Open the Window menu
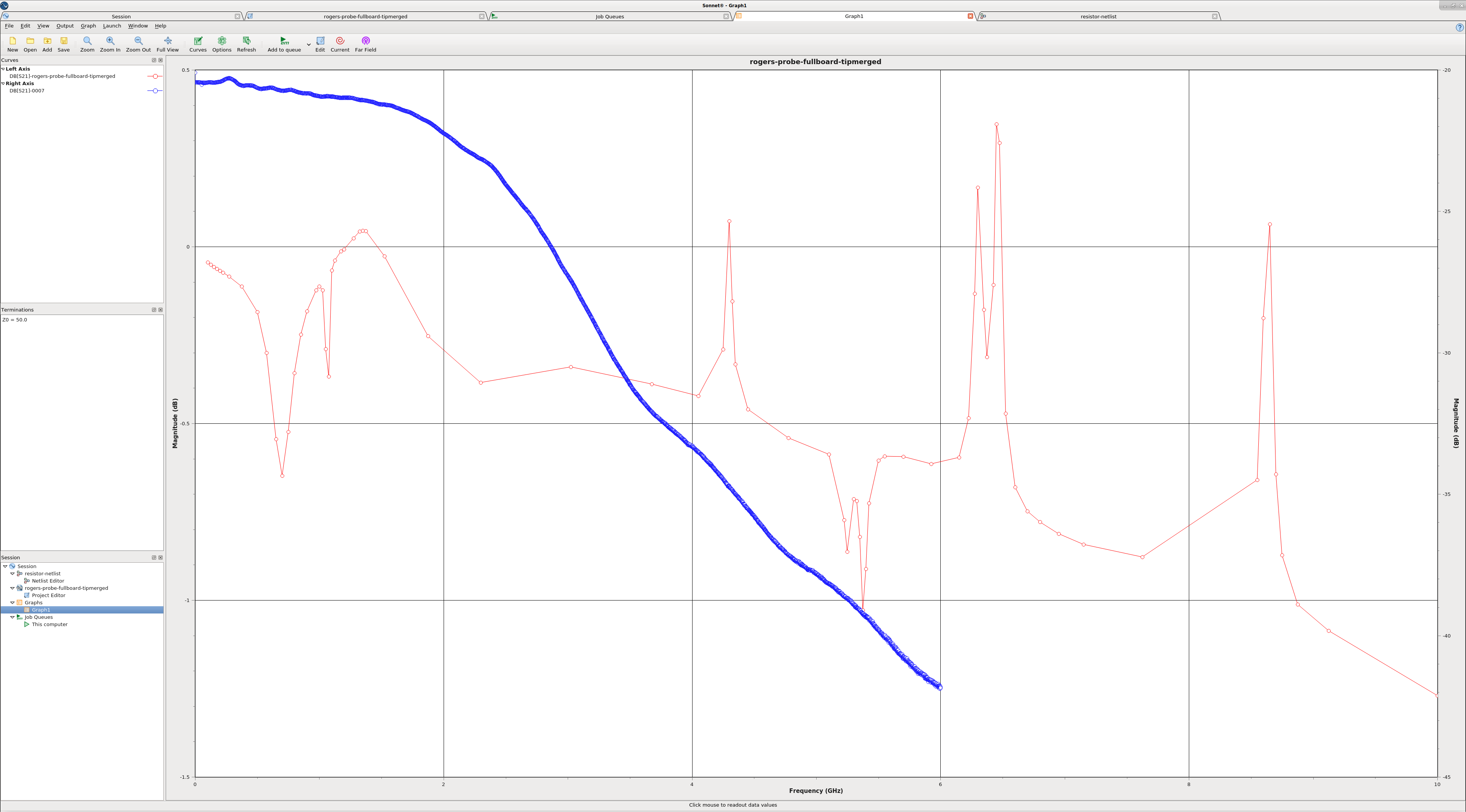This screenshot has height=812, width=1466. coord(138,26)
